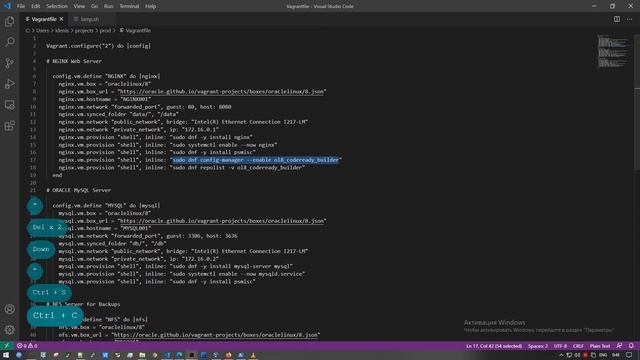640x360 pixels.
Task: Open the View menu
Action: coord(79,6)
